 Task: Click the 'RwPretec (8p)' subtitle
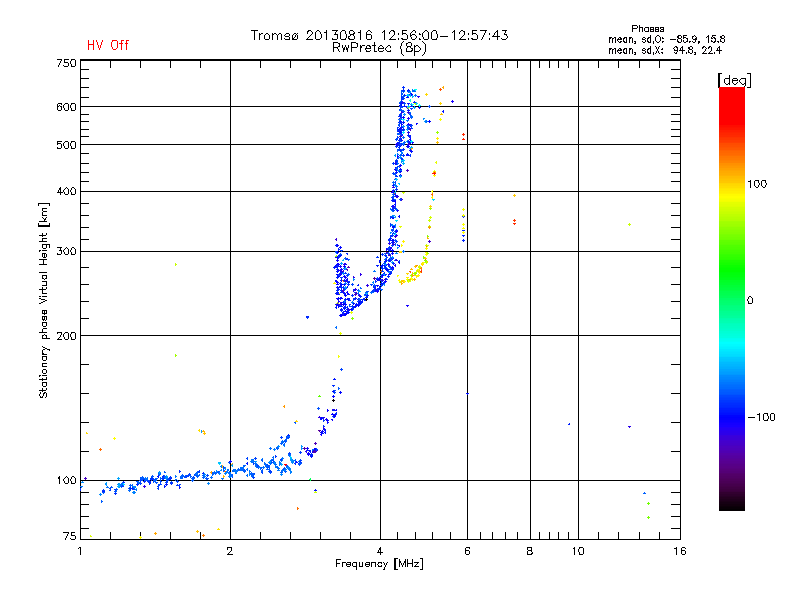pyautogui.click(x=379, y=48)
